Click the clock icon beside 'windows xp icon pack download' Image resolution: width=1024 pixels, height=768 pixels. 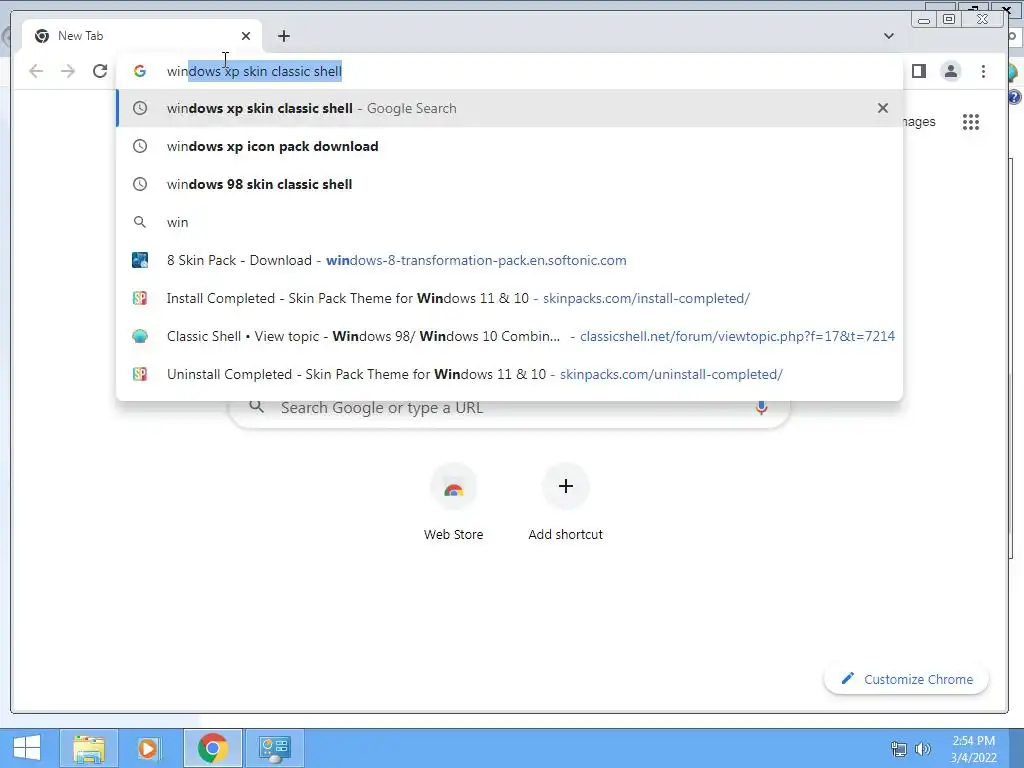click(x=140, y=146)
